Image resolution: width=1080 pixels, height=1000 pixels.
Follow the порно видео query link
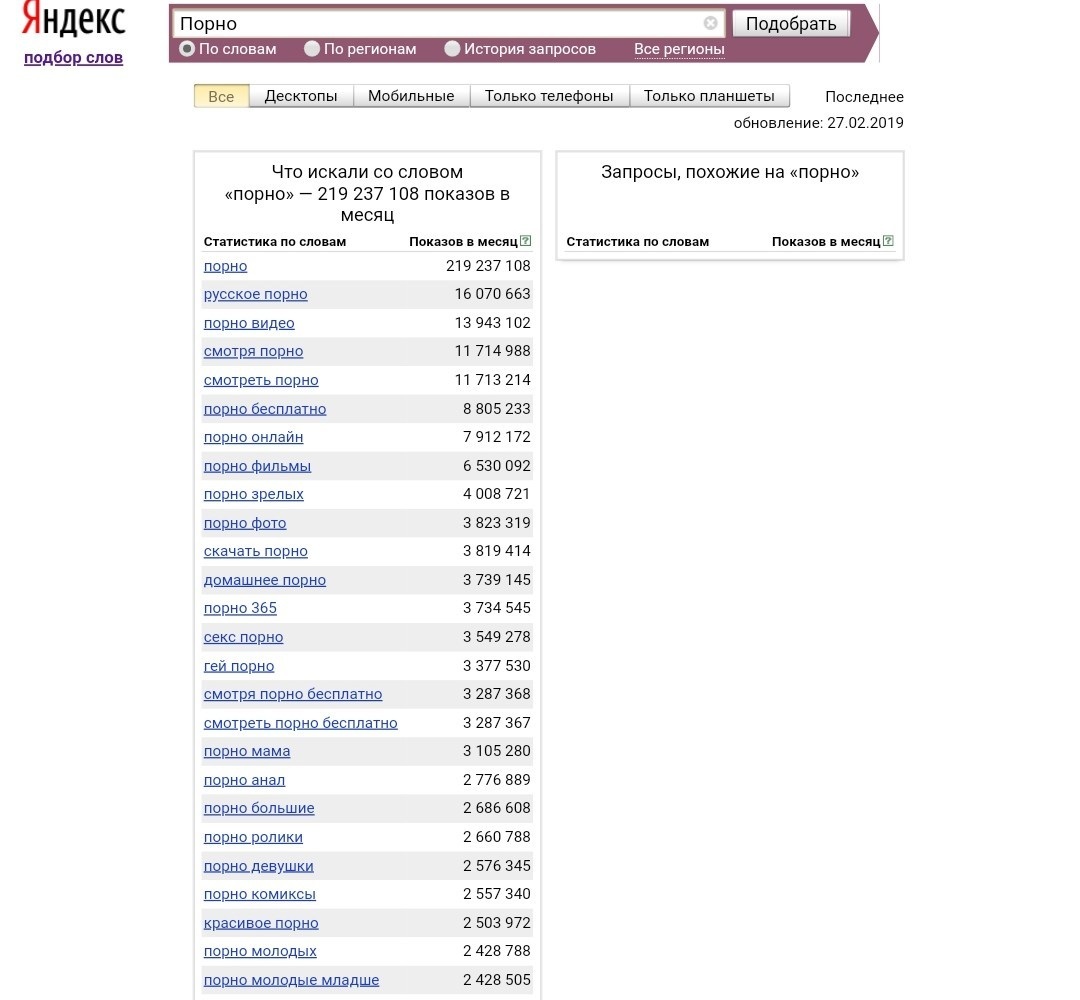click(x=248, y=322)
